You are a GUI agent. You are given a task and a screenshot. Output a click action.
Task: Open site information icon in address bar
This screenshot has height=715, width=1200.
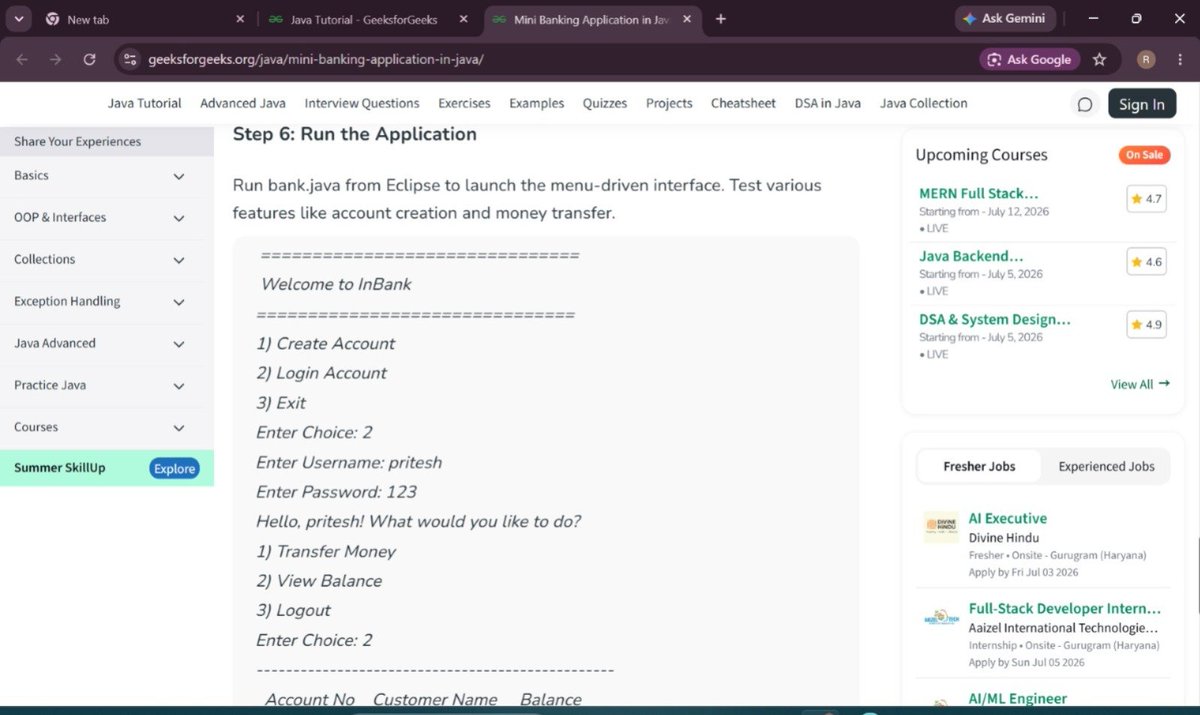point(129,59)
